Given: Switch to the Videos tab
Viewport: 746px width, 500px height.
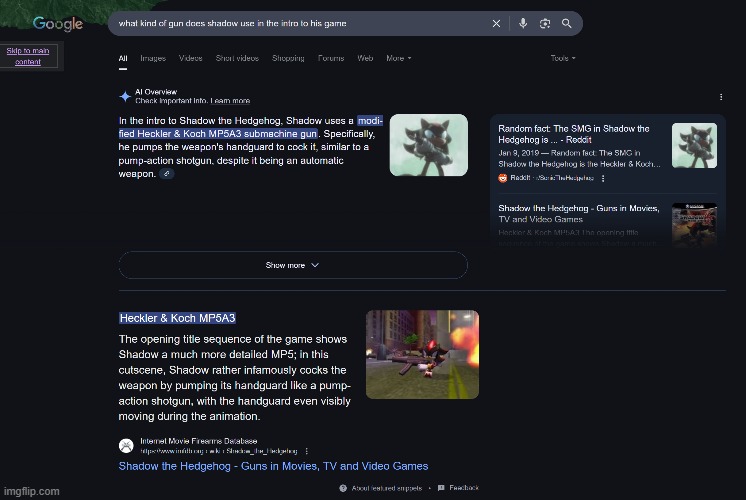Looking at the screenshot, I should [190, 58].
